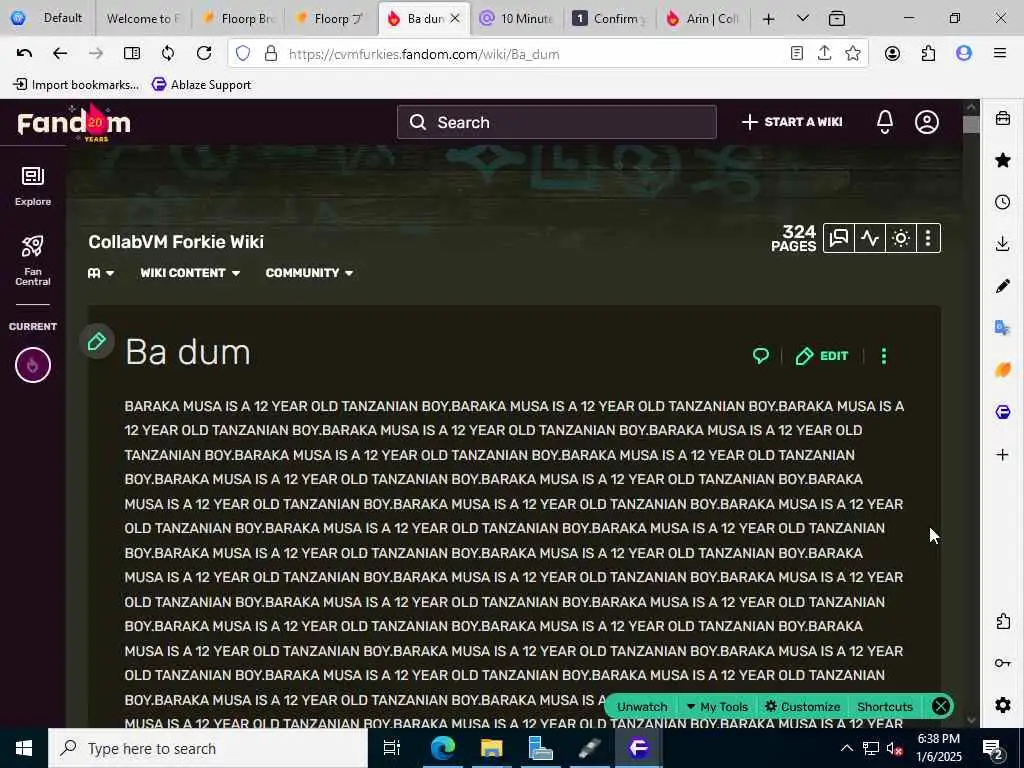Show site security padlock info
1024x768 pixels.
(270, 54)
